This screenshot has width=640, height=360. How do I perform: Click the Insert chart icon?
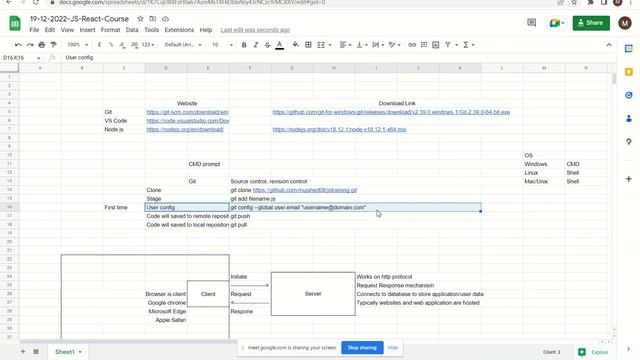click(x=436, y=45)
